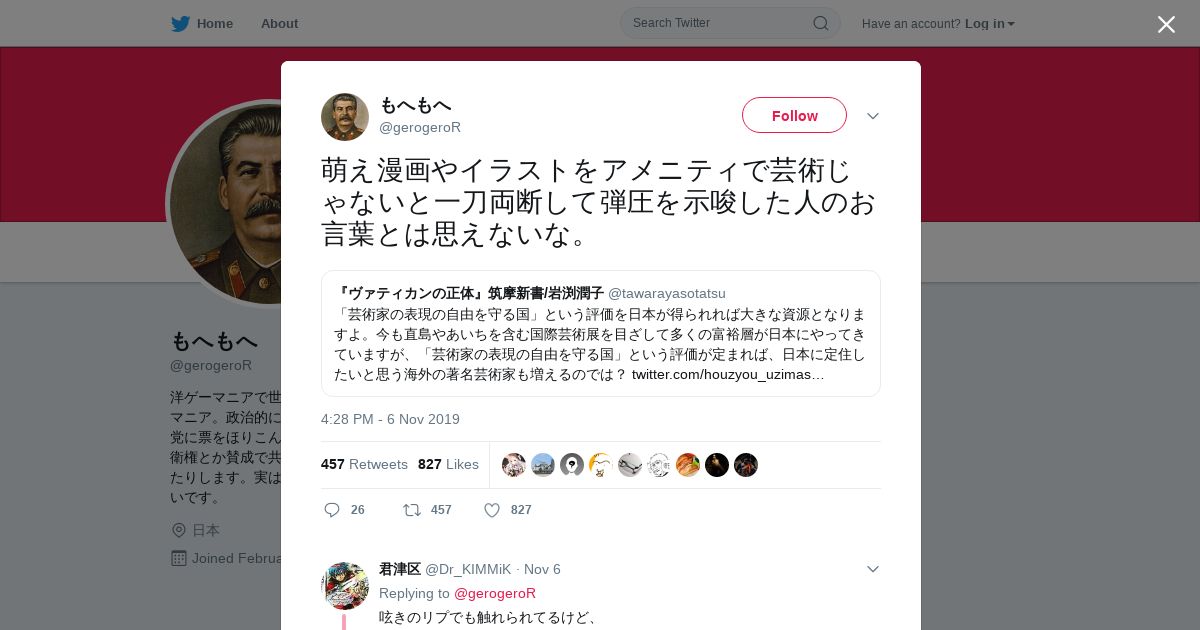
Task: Follow the user @gerogeroR
Action: [794, 115]
